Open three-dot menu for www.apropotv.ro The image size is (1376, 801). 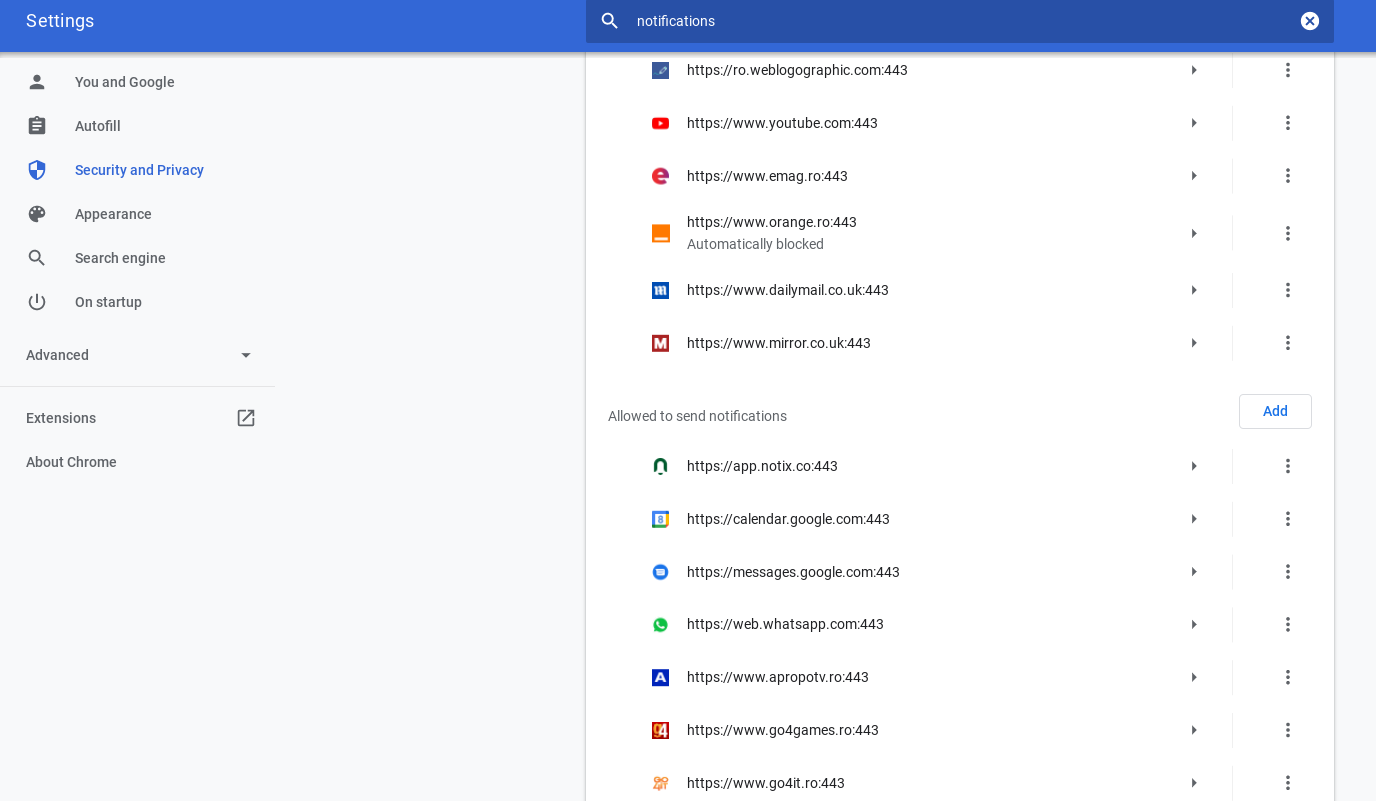(x=1288, y=677)
